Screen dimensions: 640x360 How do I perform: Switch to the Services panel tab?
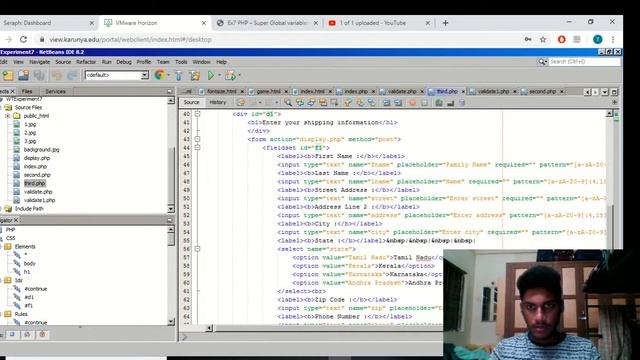56,91
